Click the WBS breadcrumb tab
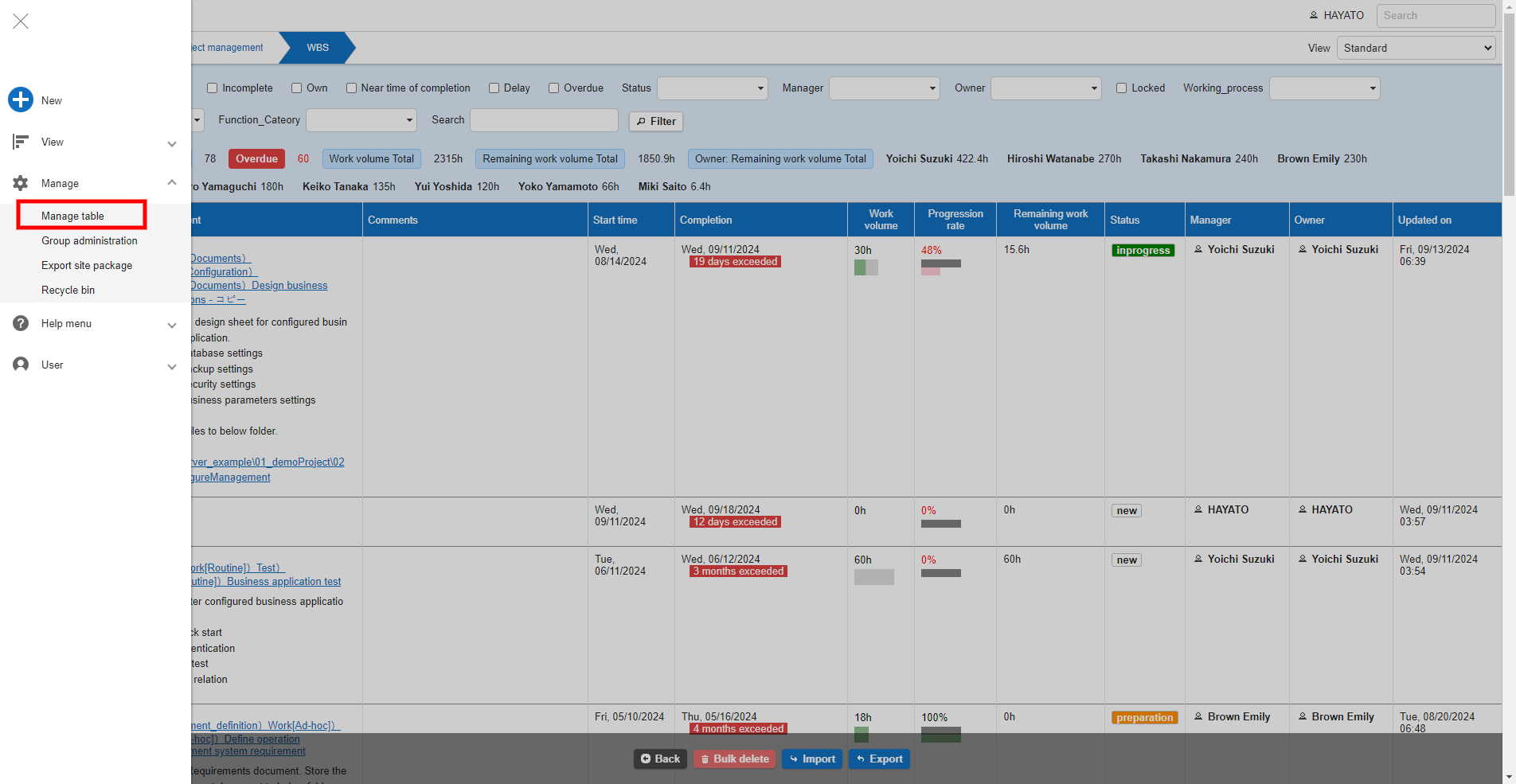The width and height of the screenshot is (1516, 784). click(318, 48)
